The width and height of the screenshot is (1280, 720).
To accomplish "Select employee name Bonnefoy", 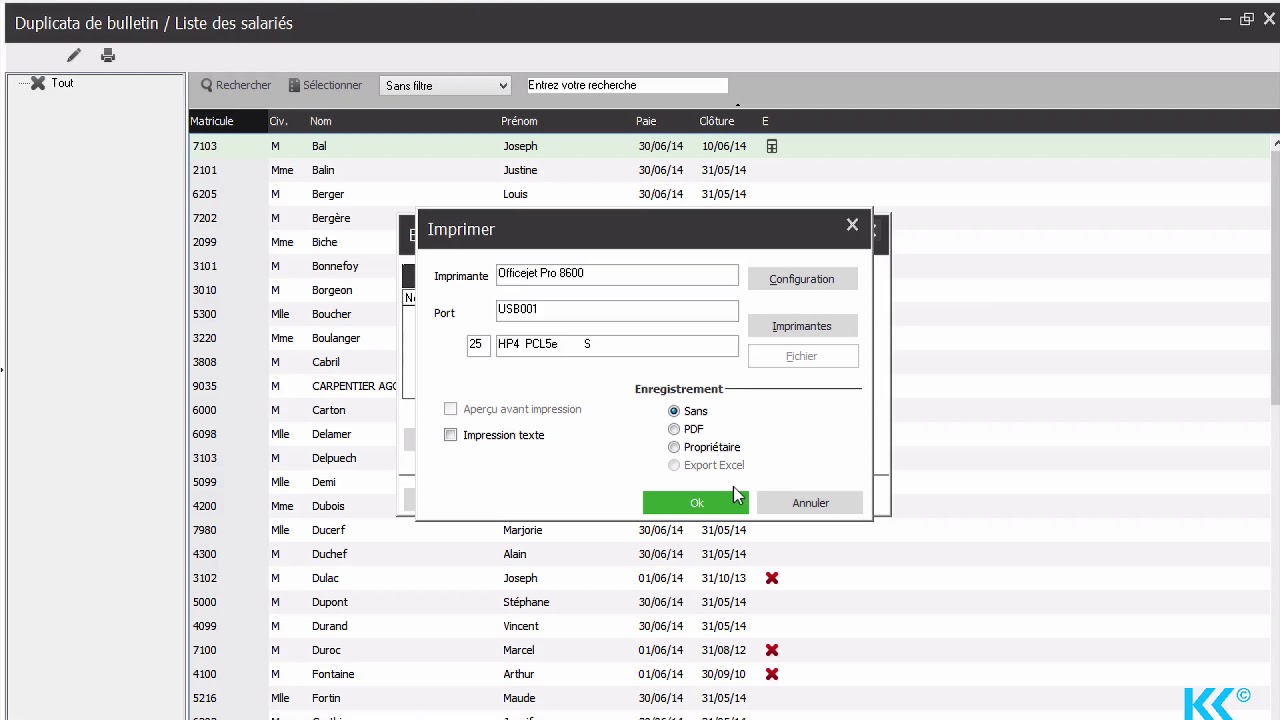I will [335, 266].
